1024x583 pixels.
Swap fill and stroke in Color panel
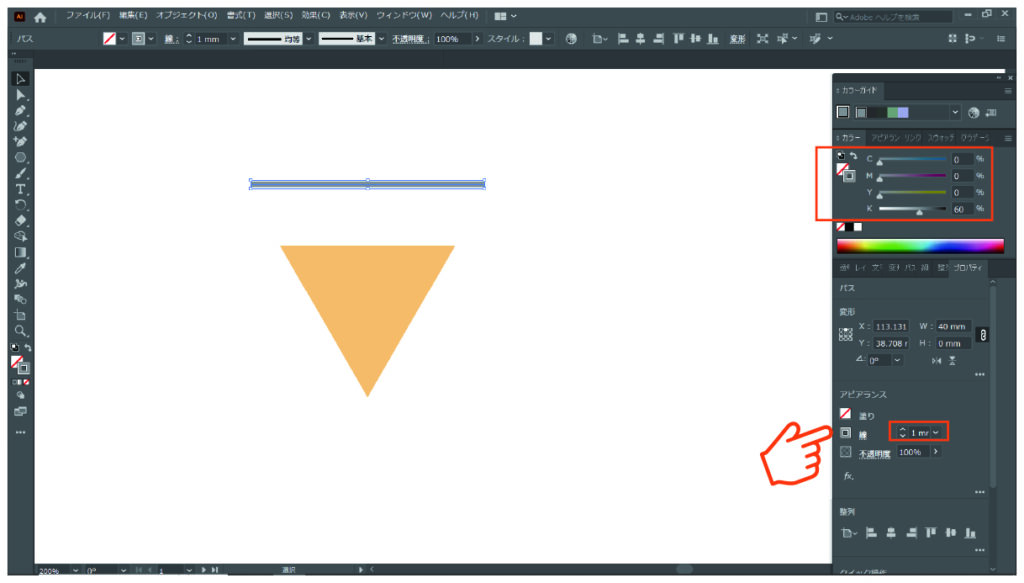tap(854, 156)
